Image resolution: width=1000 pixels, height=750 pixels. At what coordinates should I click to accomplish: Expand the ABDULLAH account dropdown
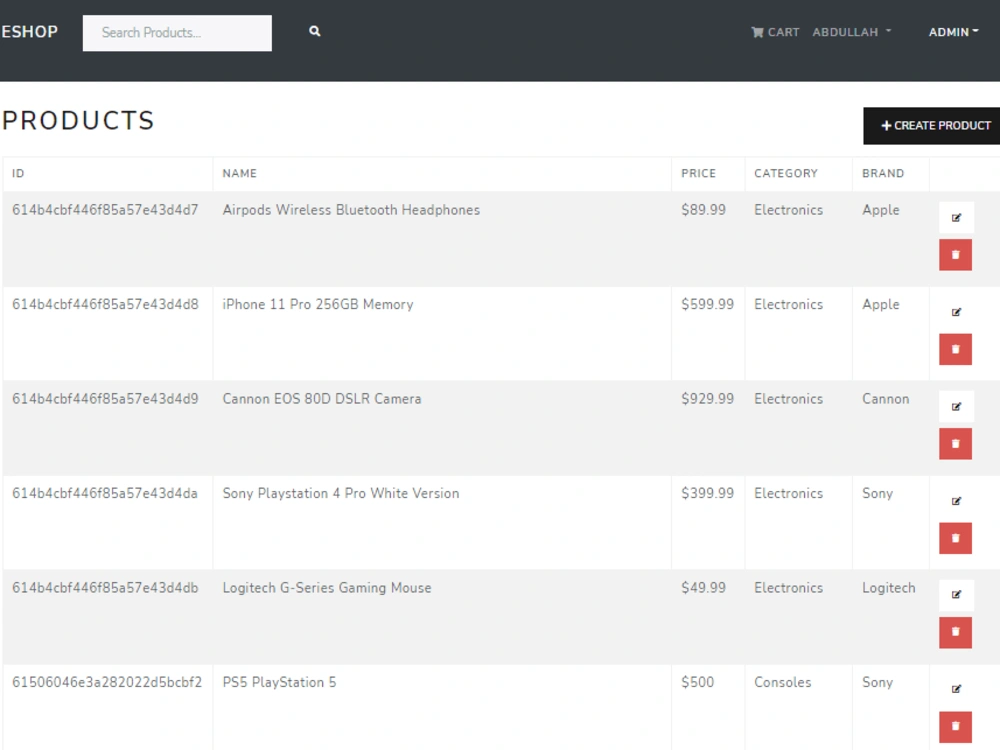851,32
